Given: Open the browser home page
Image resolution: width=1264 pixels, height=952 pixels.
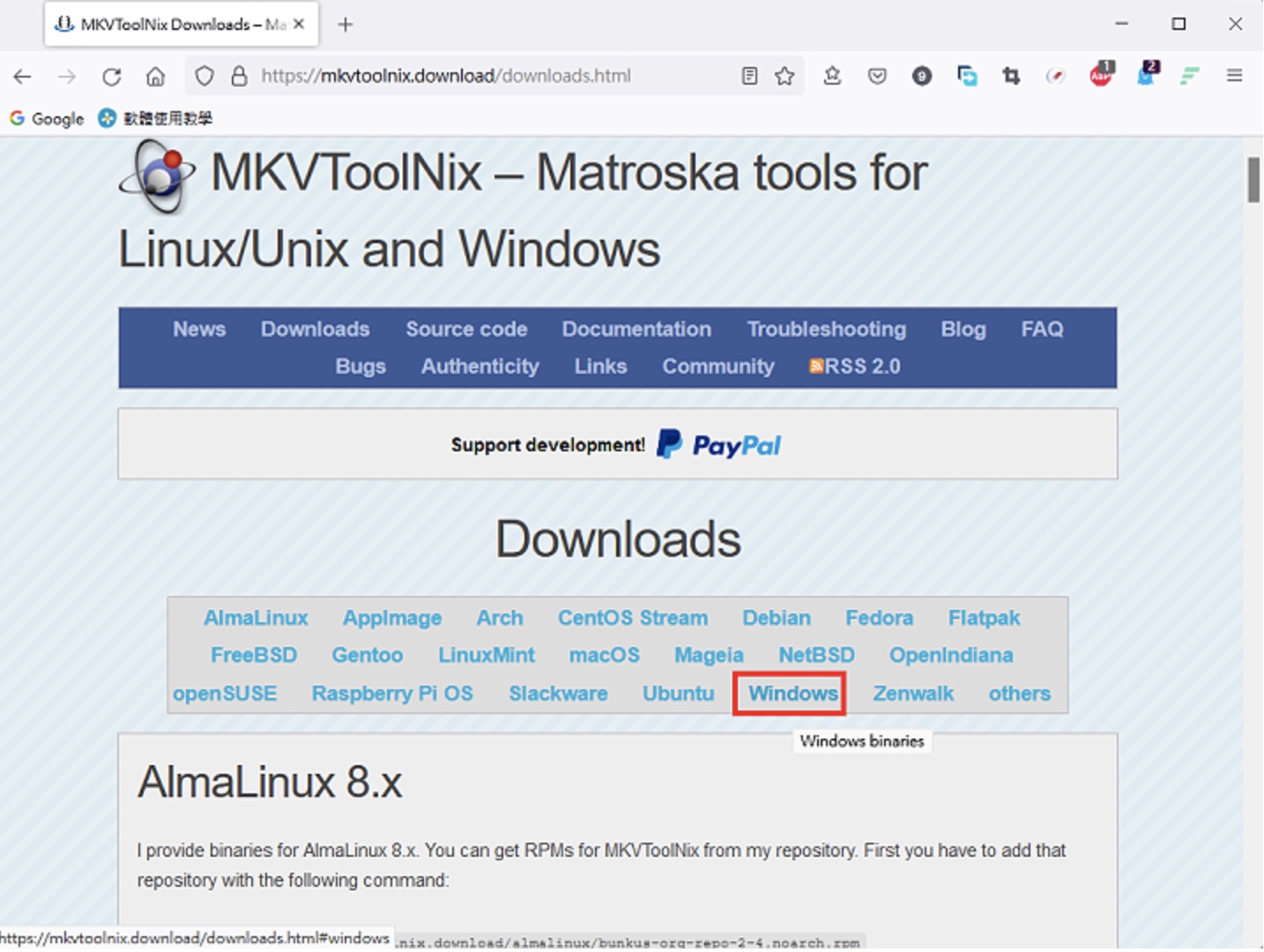Looking at the screenshot, I should tap(155, 77).
